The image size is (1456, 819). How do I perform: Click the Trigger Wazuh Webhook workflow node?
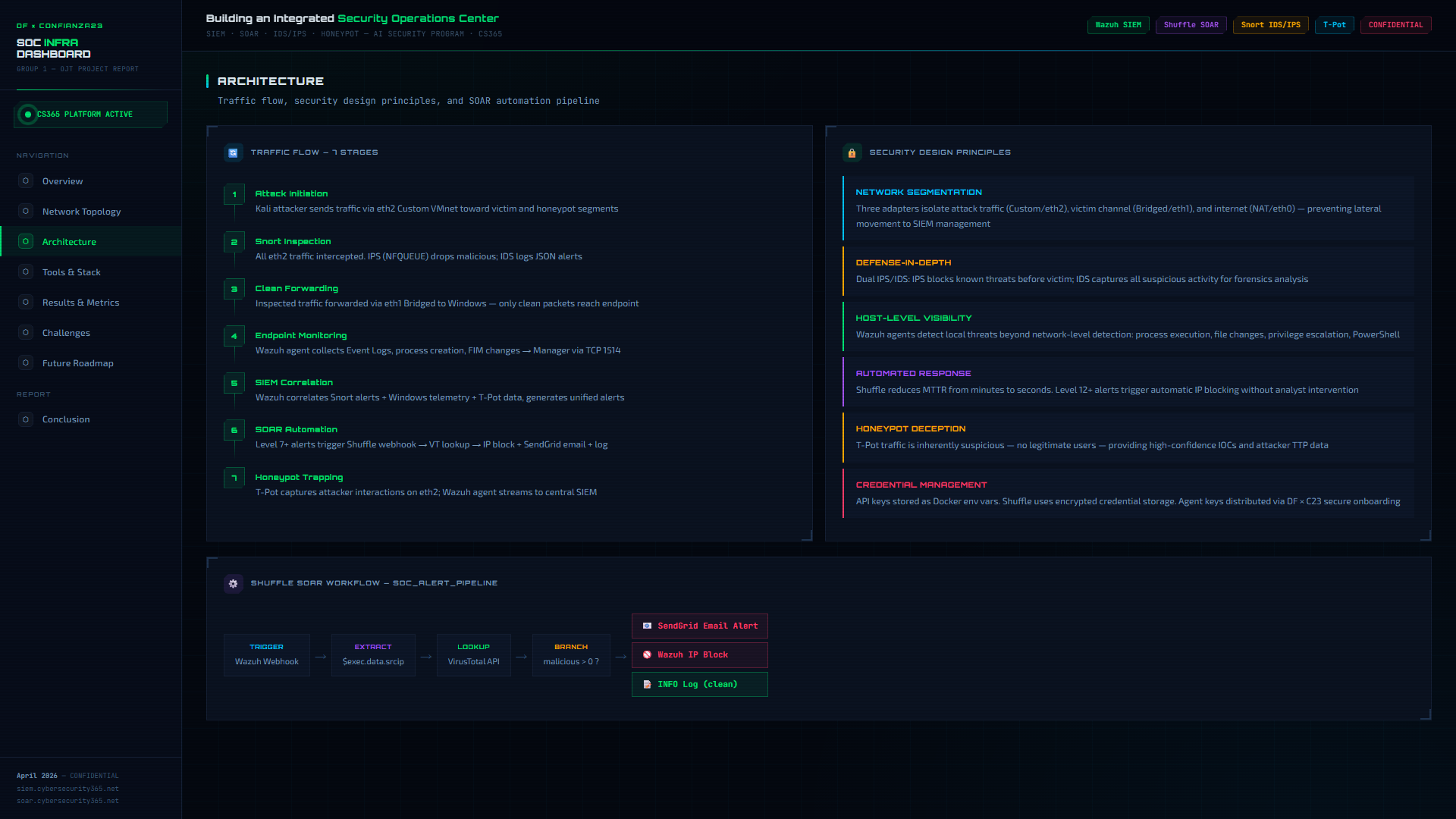pos(266,654)
